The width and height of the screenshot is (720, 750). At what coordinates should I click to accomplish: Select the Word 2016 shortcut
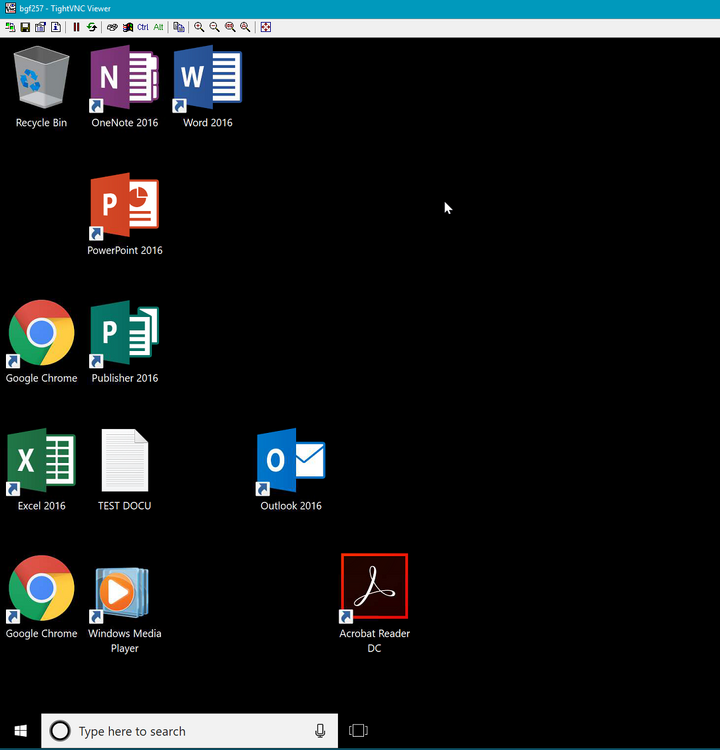click(208, 87)
